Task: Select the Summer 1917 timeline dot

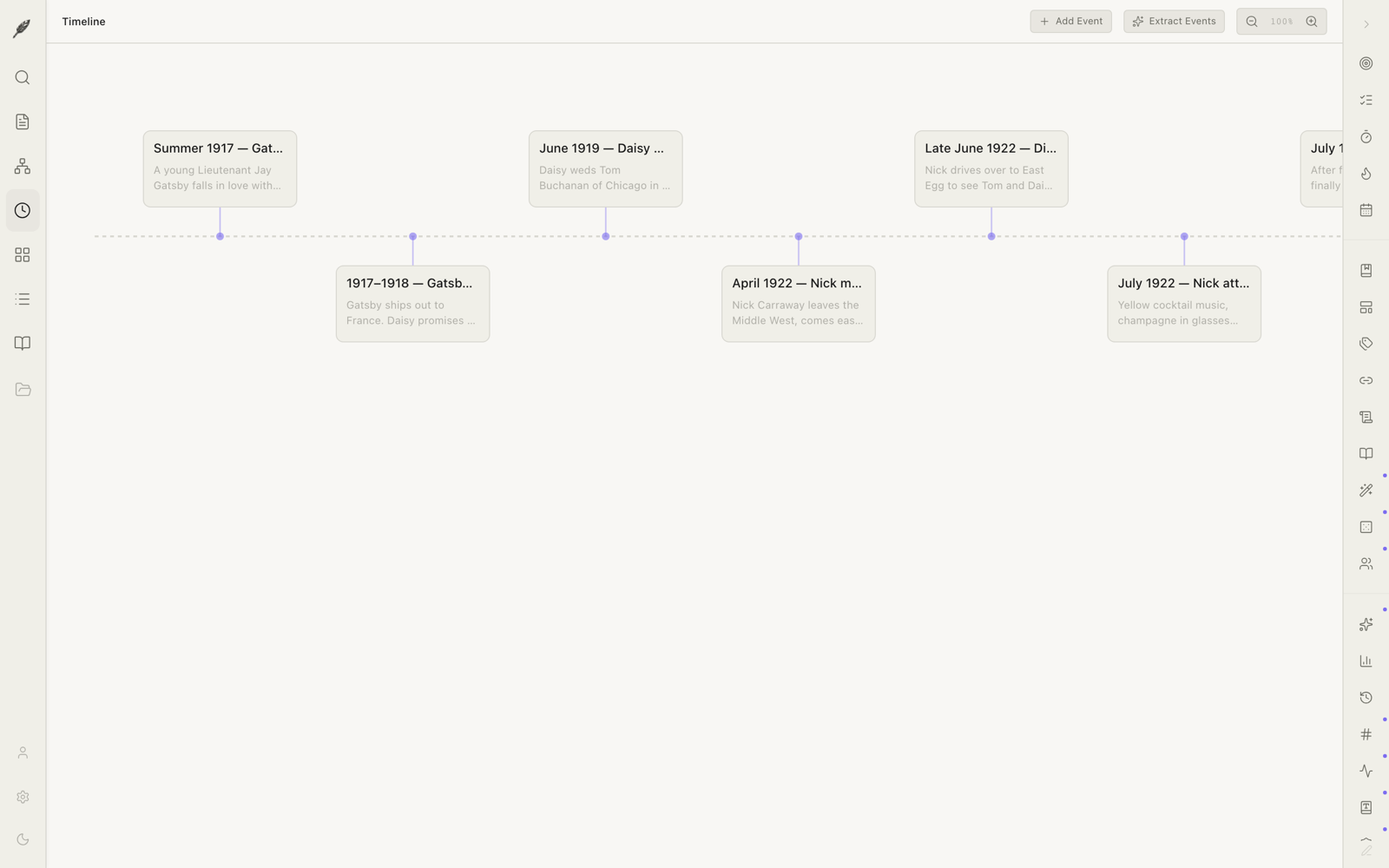Action: (x=221, y=236)
